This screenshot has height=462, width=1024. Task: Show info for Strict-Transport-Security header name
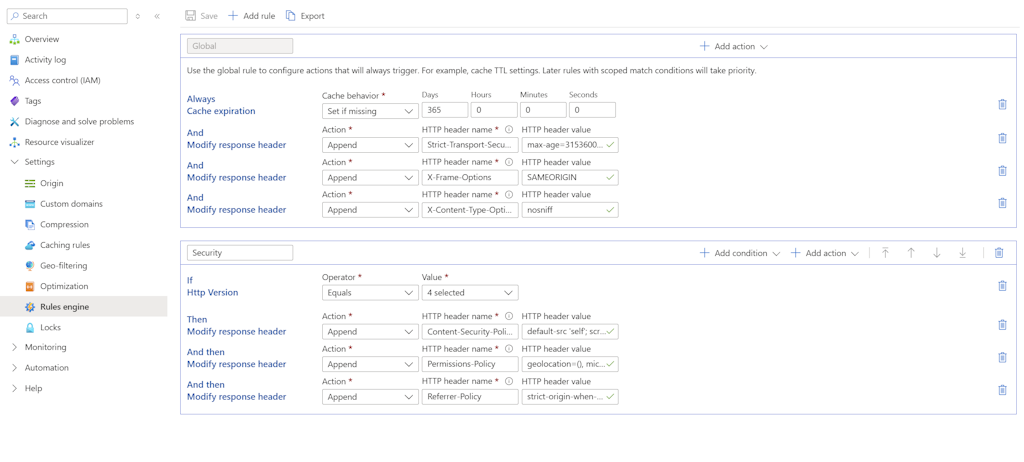pyautogui.click(x=509, y=130)
